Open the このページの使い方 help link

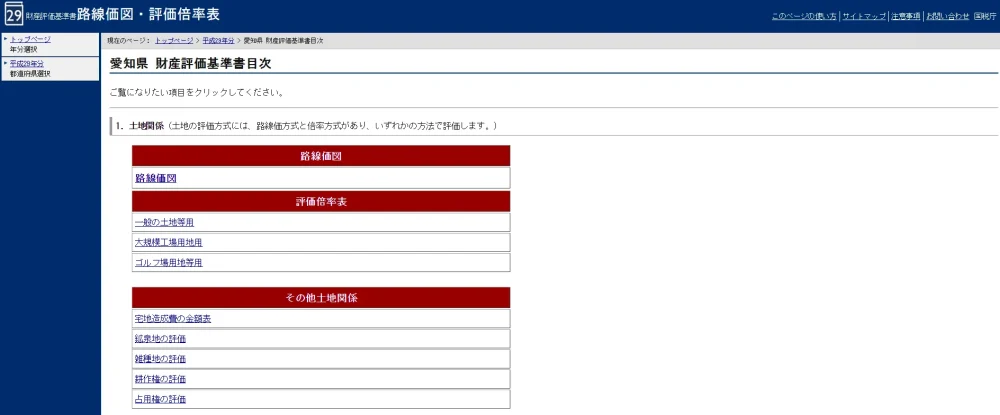pos(804,17)
